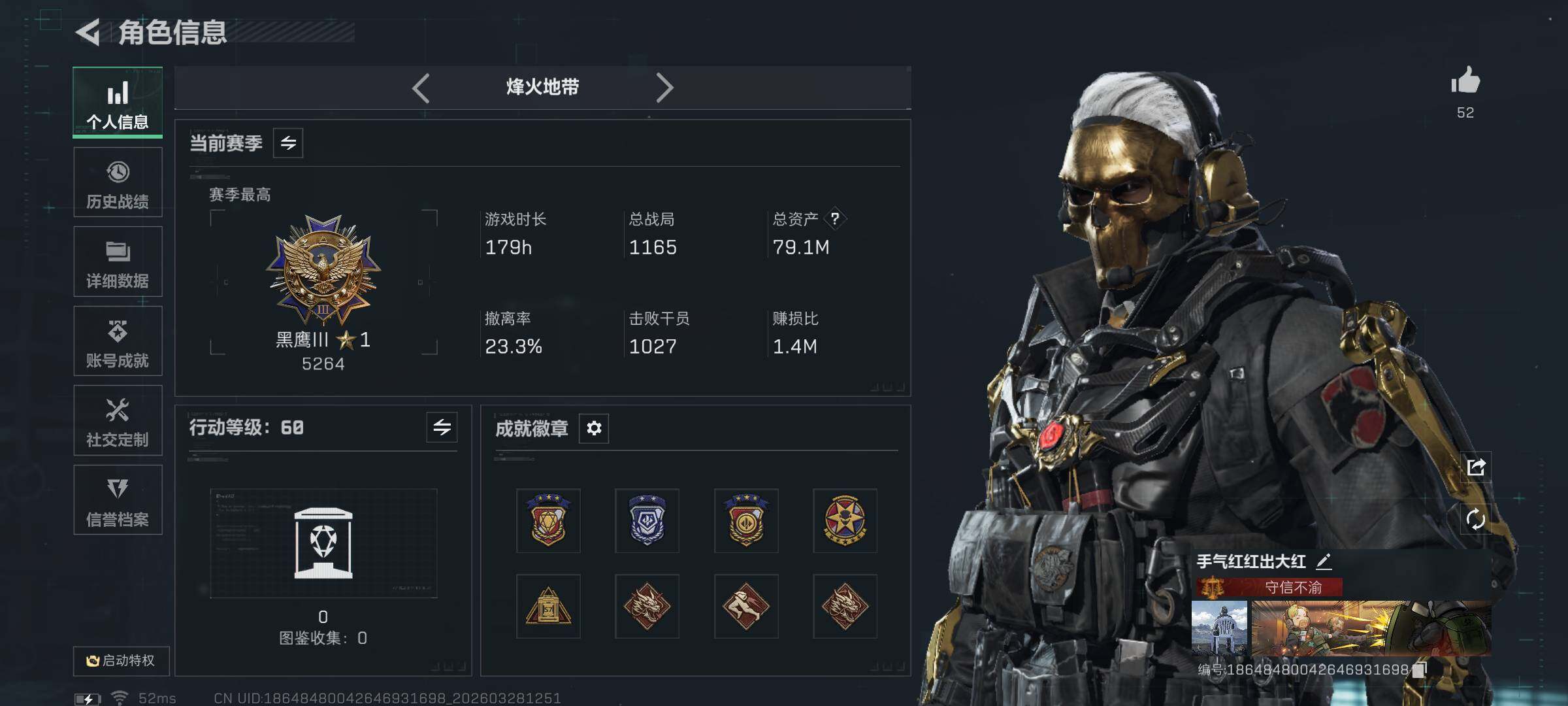Viewport: 1568px width, 706px height.
Task: Toggle the 行动等级 swap button
Action: tap(442, 428)
